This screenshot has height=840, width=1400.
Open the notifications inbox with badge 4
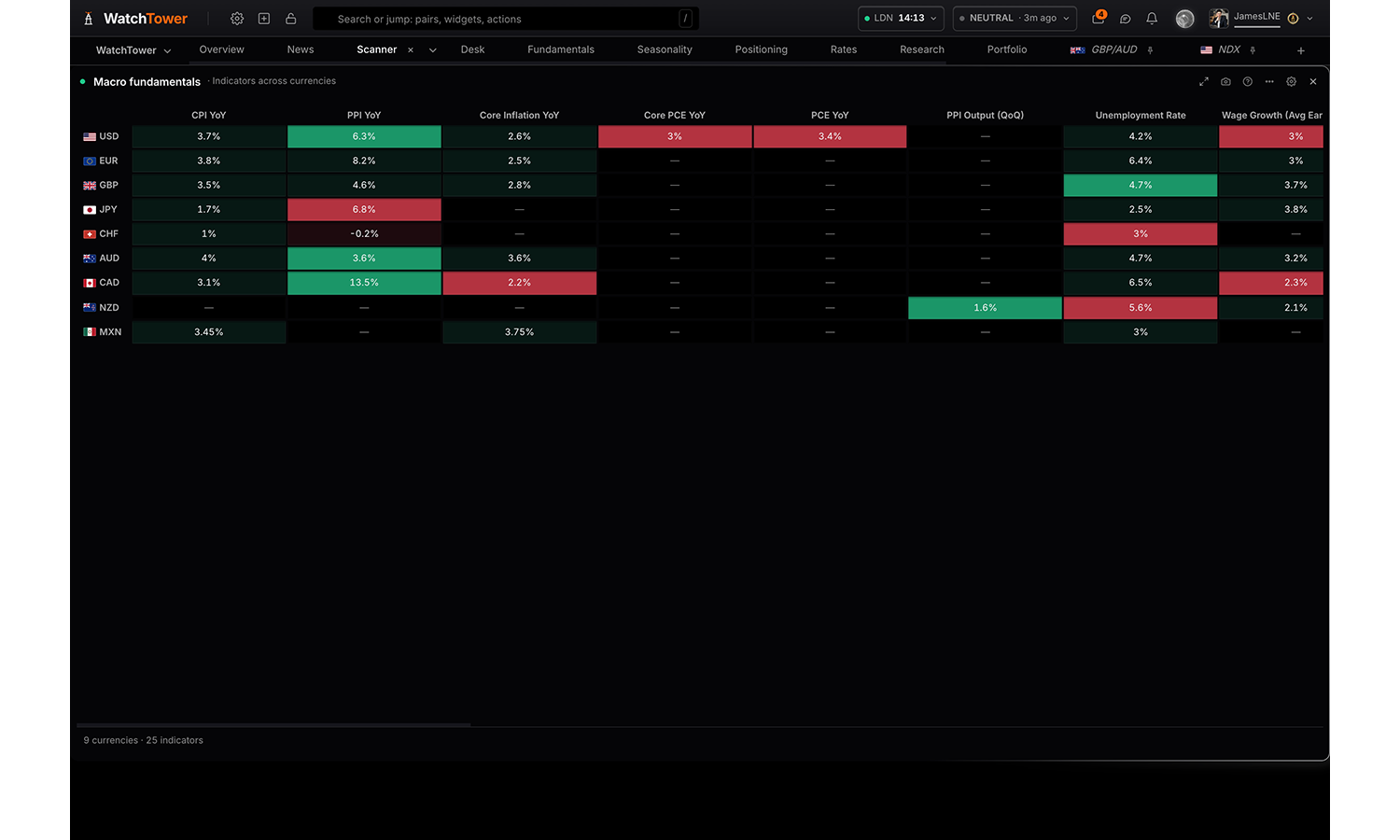coord(1099,18)
